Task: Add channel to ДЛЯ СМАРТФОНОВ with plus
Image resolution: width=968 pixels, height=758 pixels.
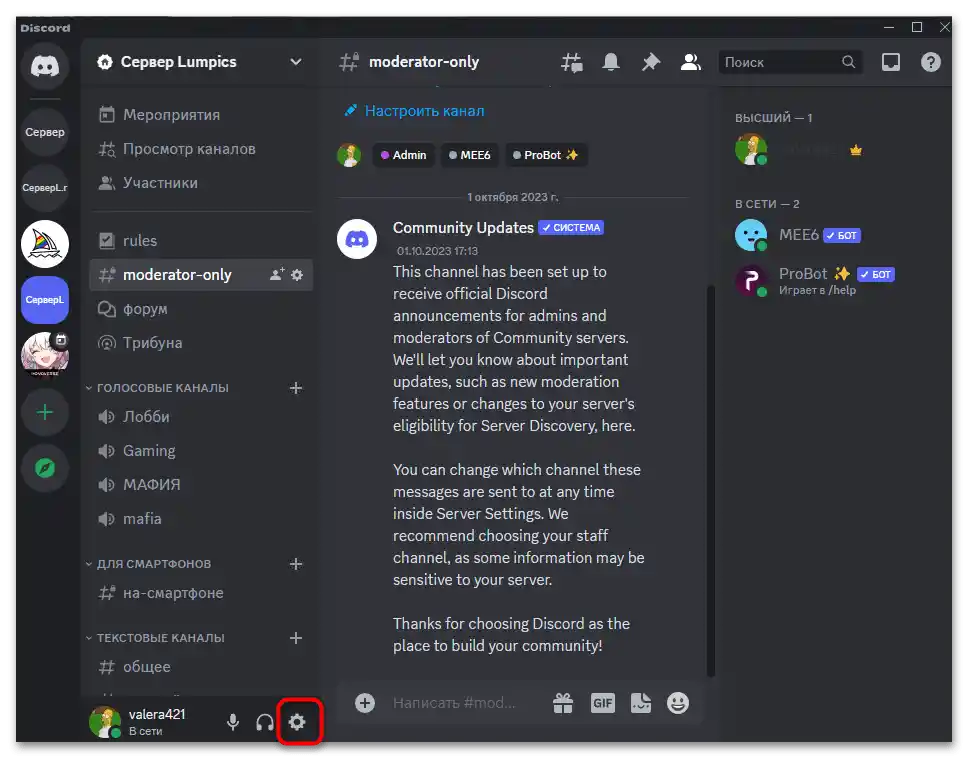Action: (x=296, y=564)
